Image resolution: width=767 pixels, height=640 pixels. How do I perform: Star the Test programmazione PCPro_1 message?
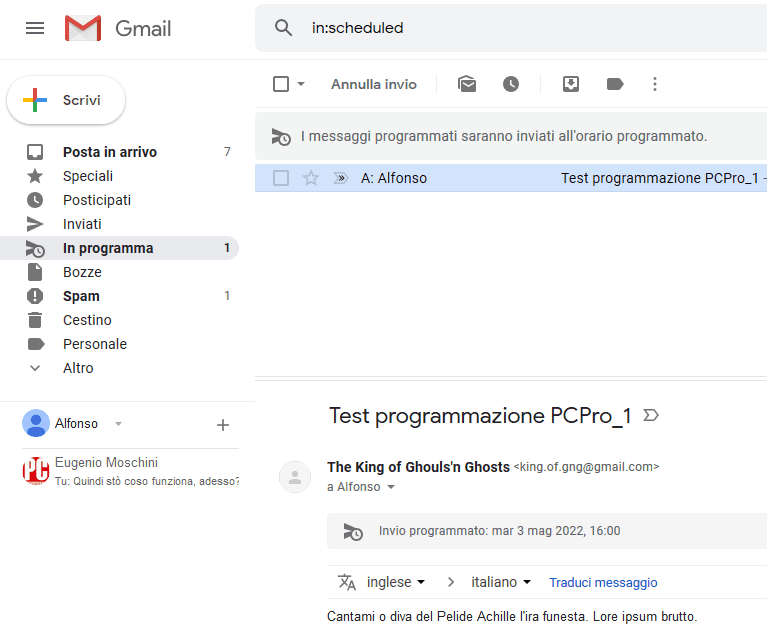click(x=311, y=178)
